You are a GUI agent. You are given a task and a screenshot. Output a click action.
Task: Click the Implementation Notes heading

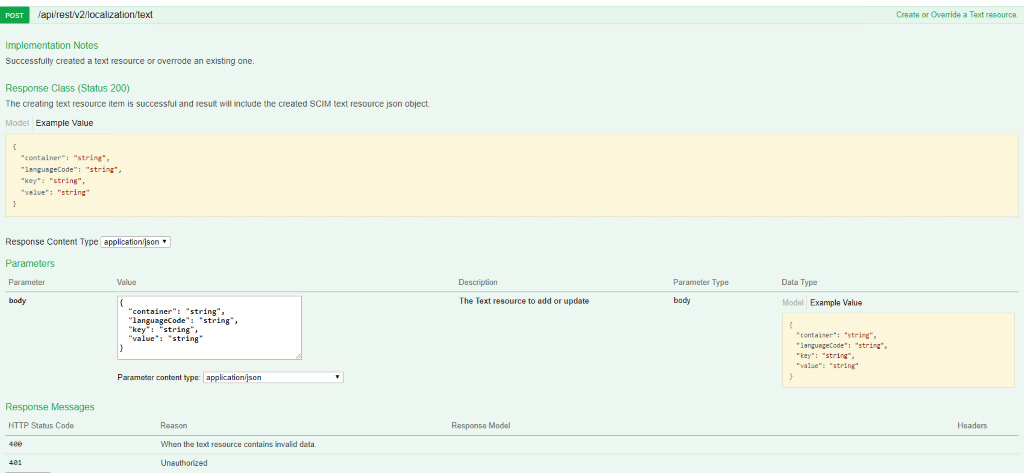tap(52, 45)
